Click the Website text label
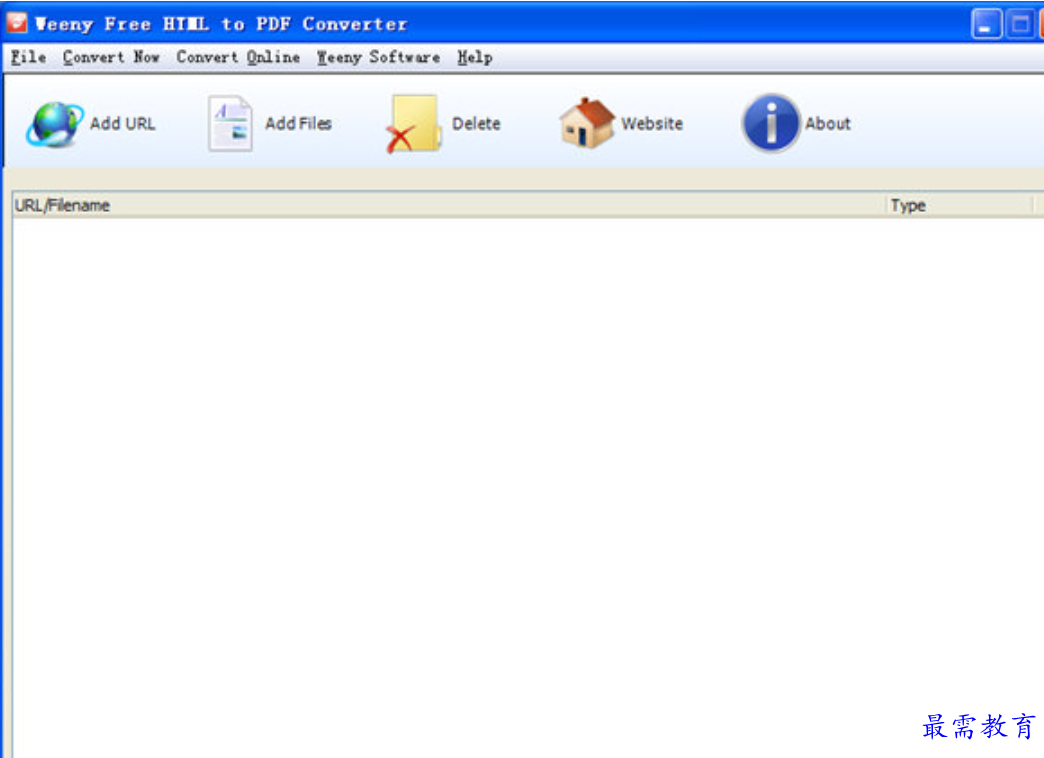The image size is (1044, 758). click(652, 124)
